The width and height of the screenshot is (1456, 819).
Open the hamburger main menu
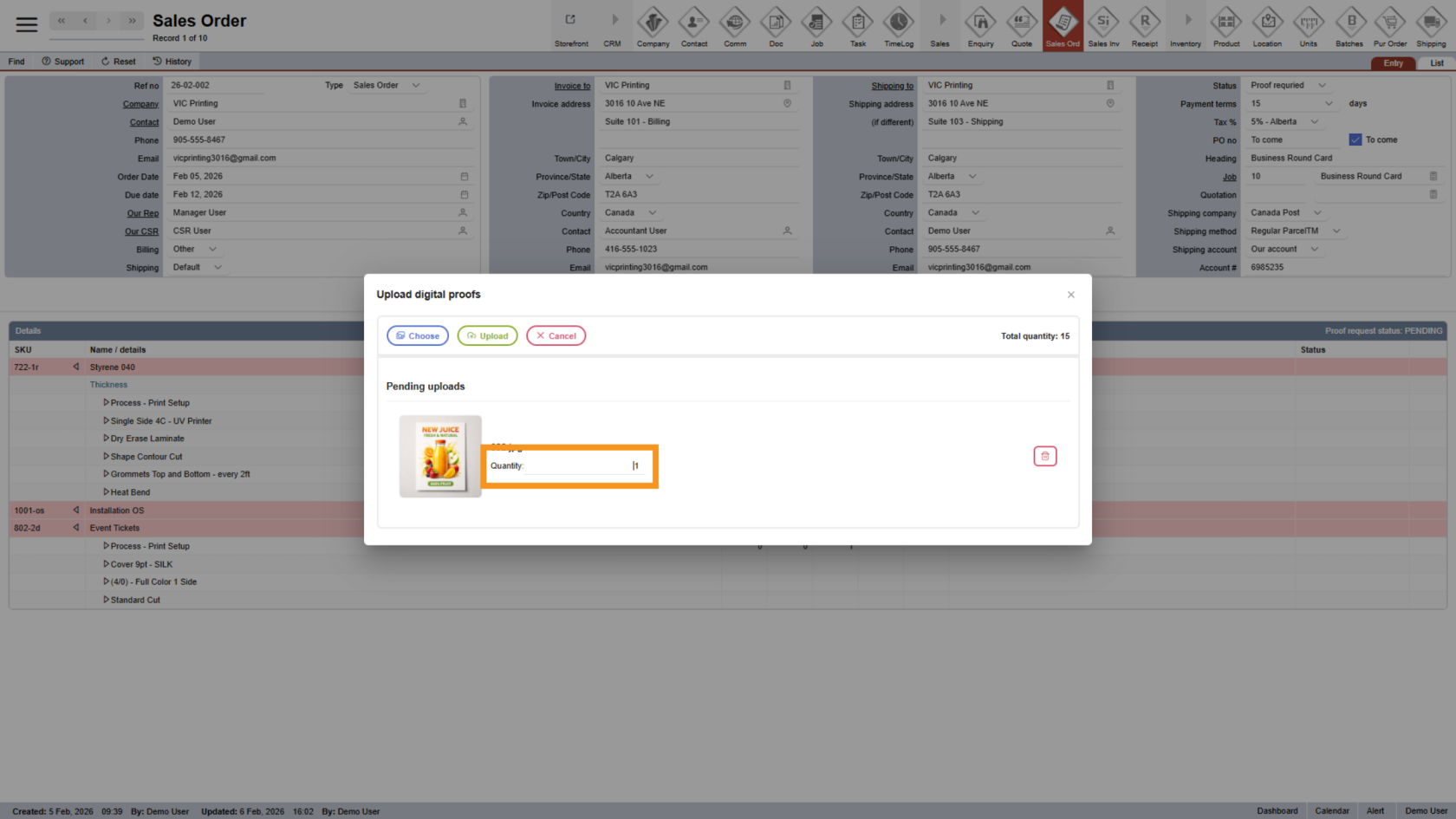pyautogui.click(x=27, y=24)
